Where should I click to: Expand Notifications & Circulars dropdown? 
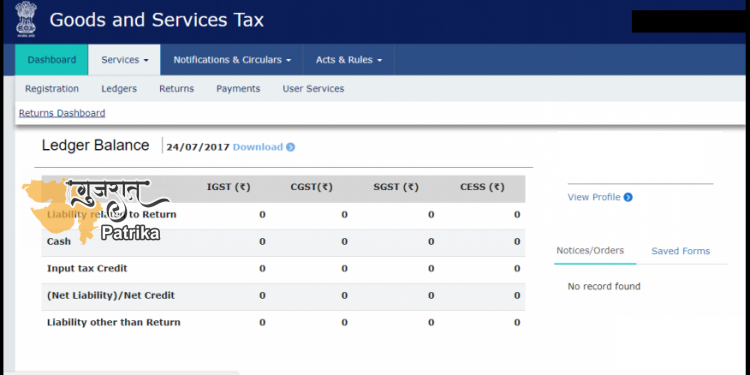[x=232, y=60]
